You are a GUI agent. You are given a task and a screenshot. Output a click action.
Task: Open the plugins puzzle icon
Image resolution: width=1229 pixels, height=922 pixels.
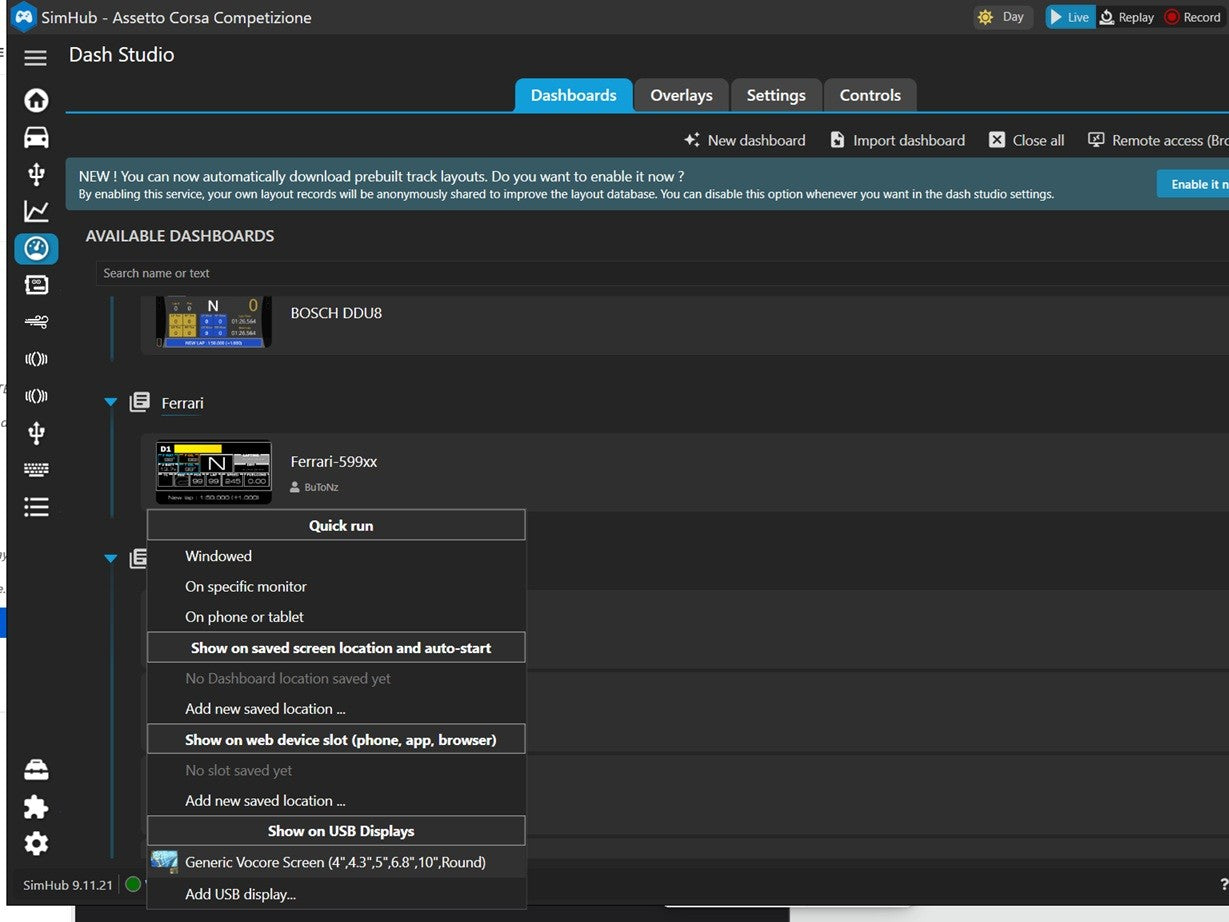tap(36, 806)
